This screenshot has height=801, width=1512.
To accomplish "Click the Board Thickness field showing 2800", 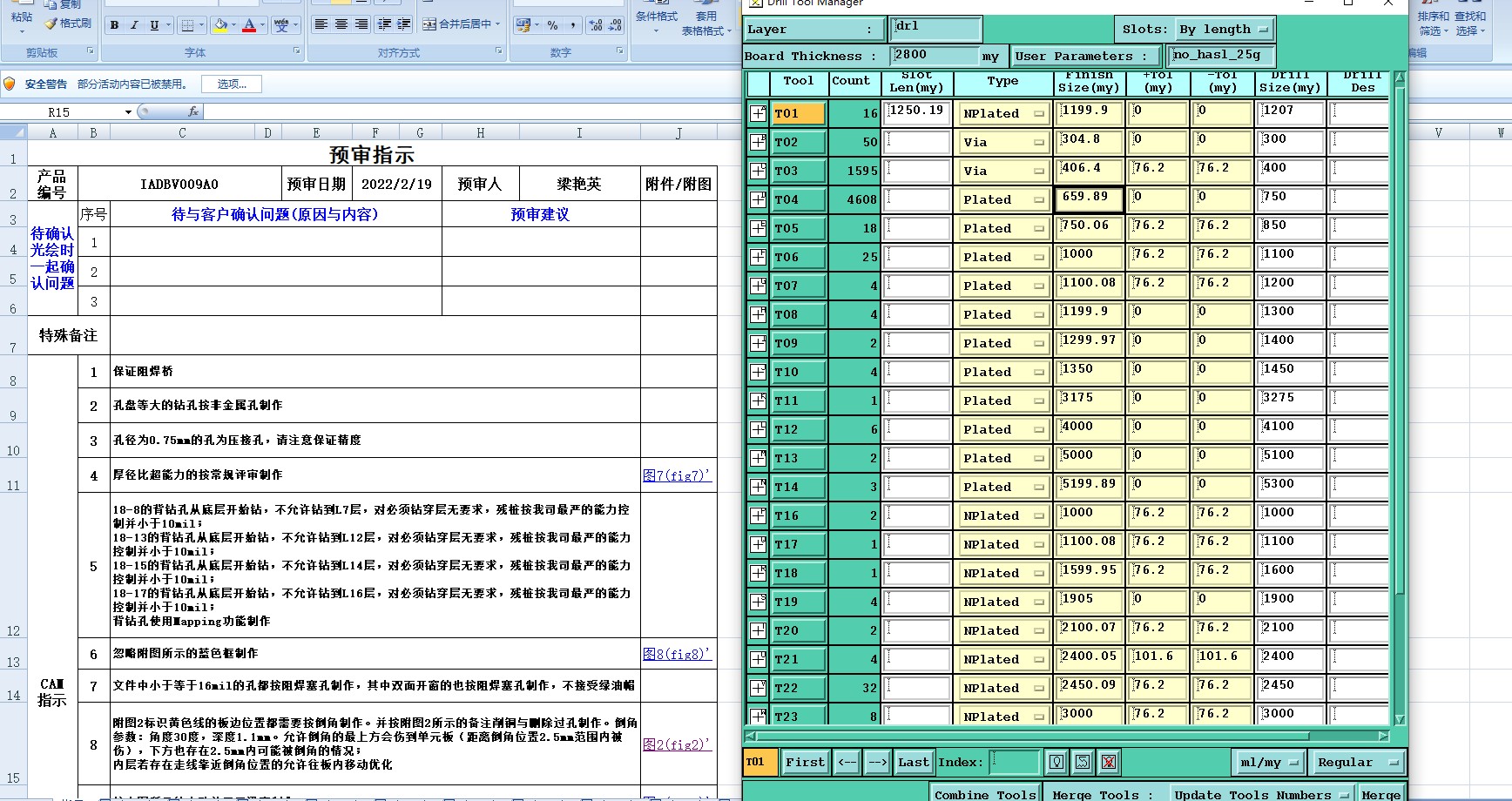I will 935,56.
